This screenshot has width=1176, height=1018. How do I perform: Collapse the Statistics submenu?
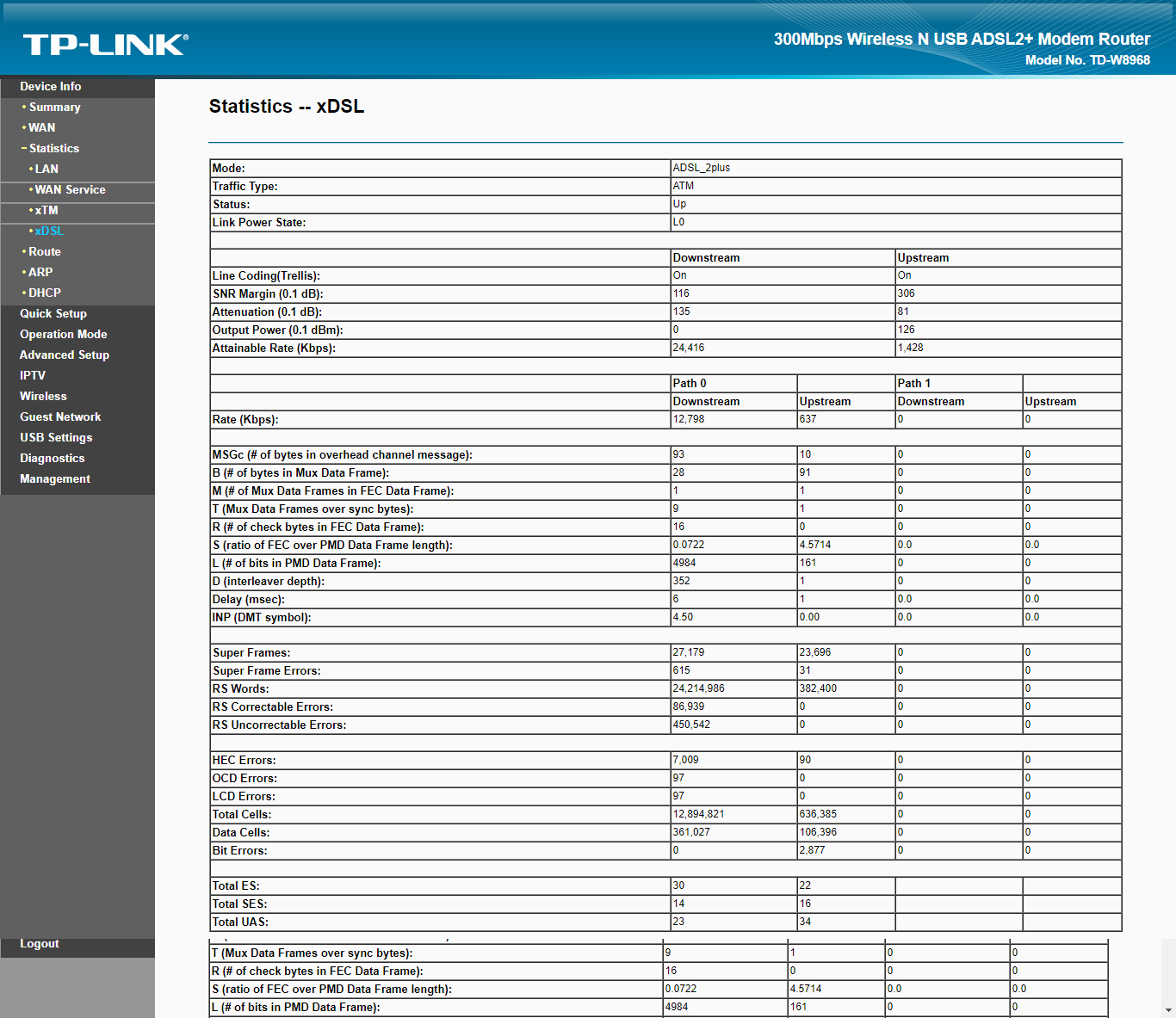point(53,149)
